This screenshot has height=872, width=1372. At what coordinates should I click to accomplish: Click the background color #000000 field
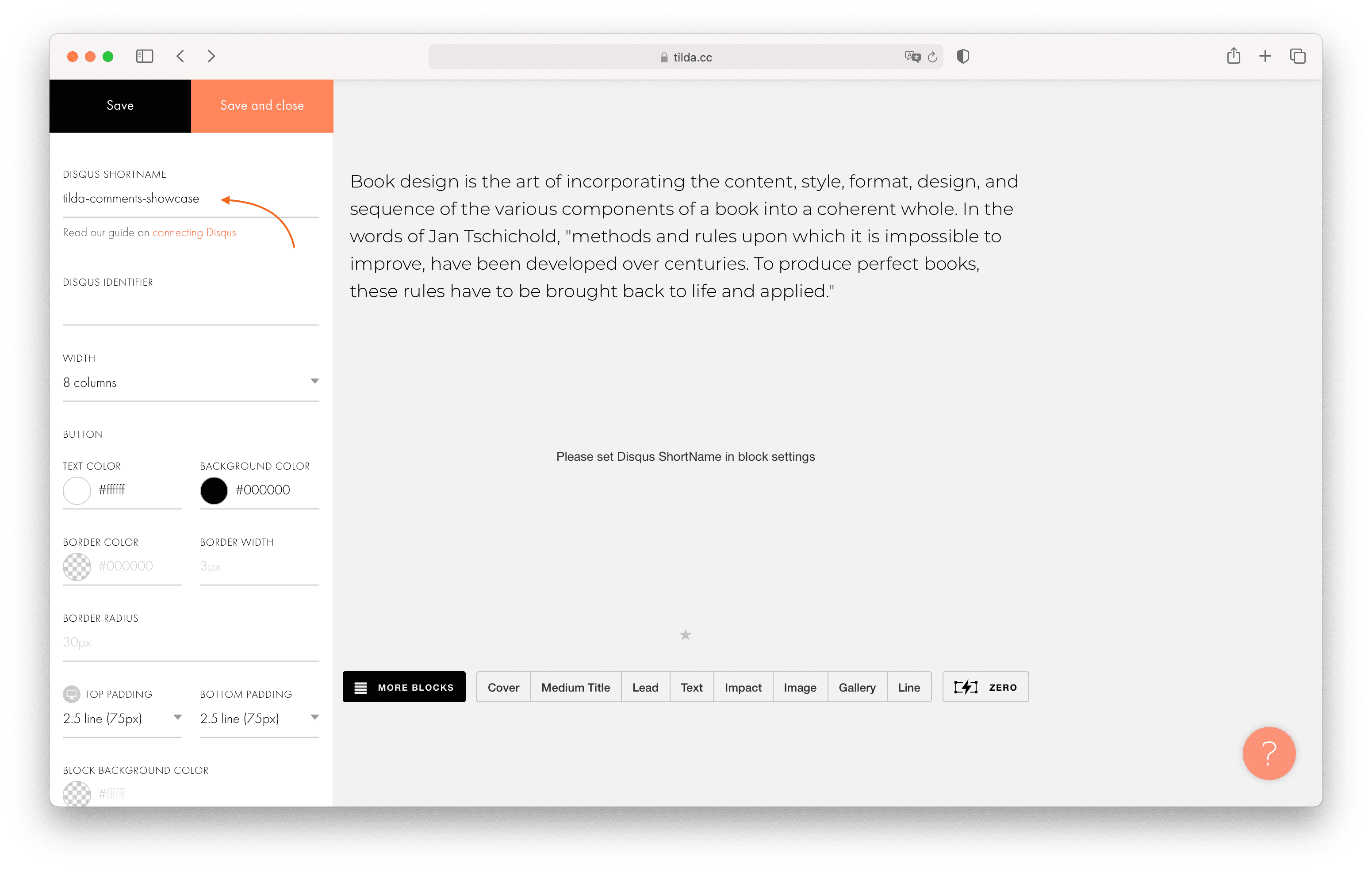(277, 490)
